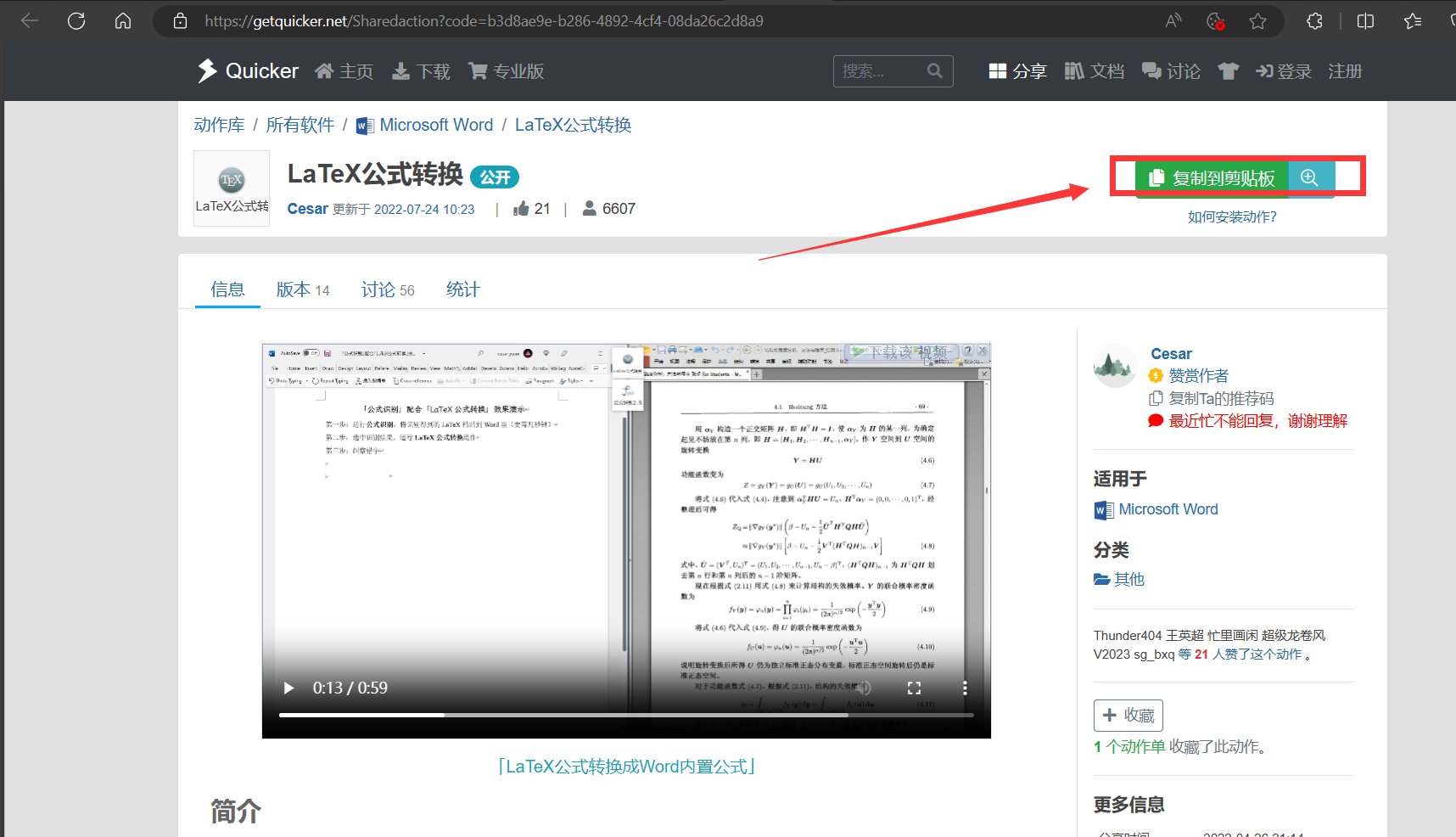Switch to 版本 14 tab
This screenshot has width=1456, height=837.
click(303, 289)
